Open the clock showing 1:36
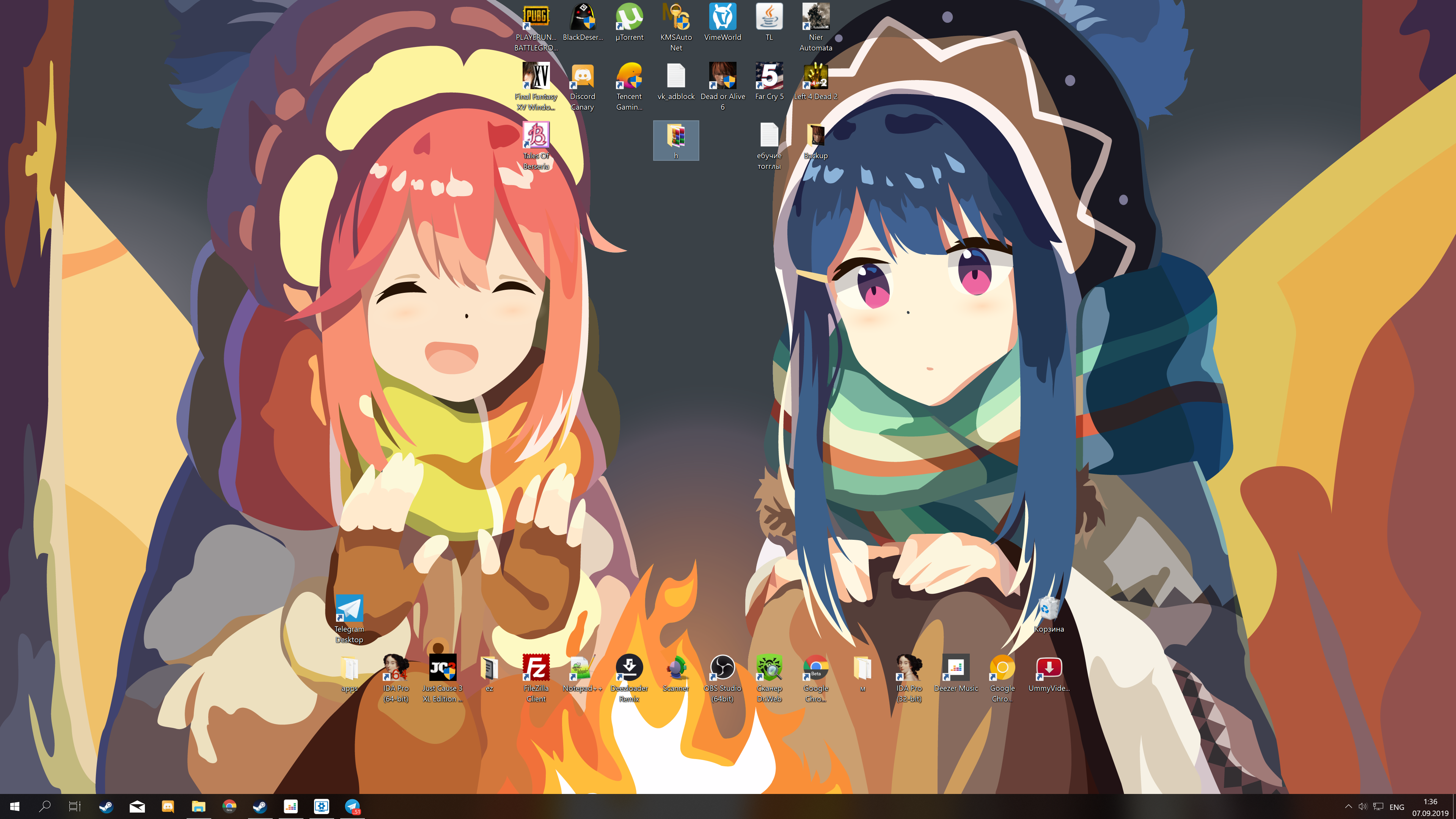The height and width of the screenshot is (819, 1456). (1430, 807)
